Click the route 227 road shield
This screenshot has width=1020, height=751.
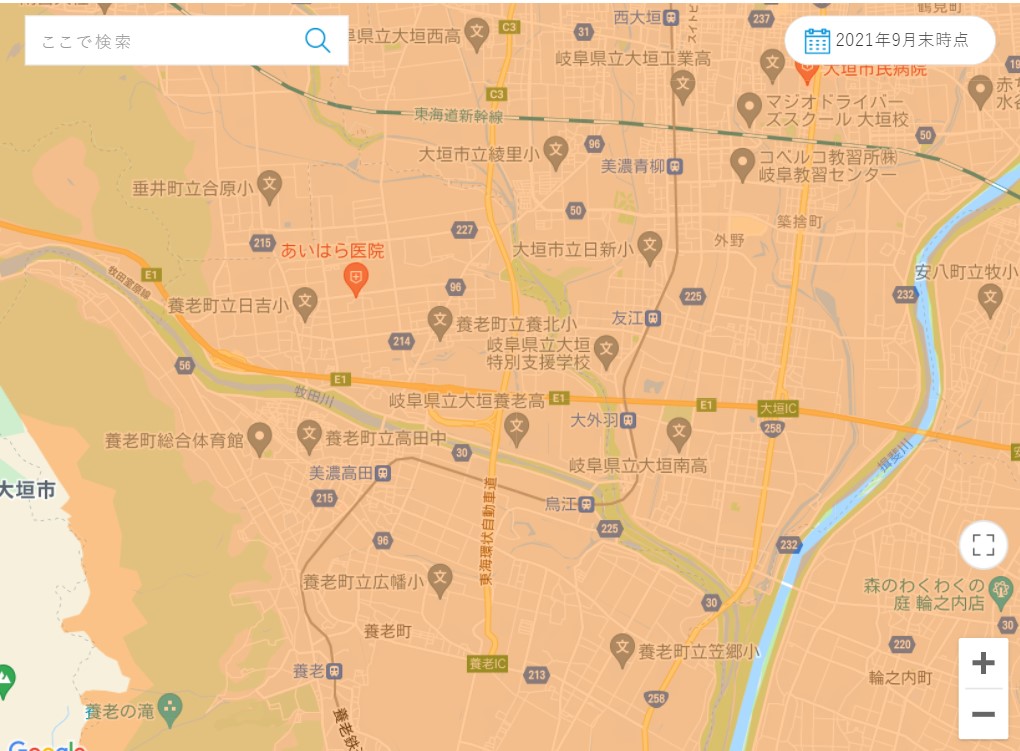464,230
